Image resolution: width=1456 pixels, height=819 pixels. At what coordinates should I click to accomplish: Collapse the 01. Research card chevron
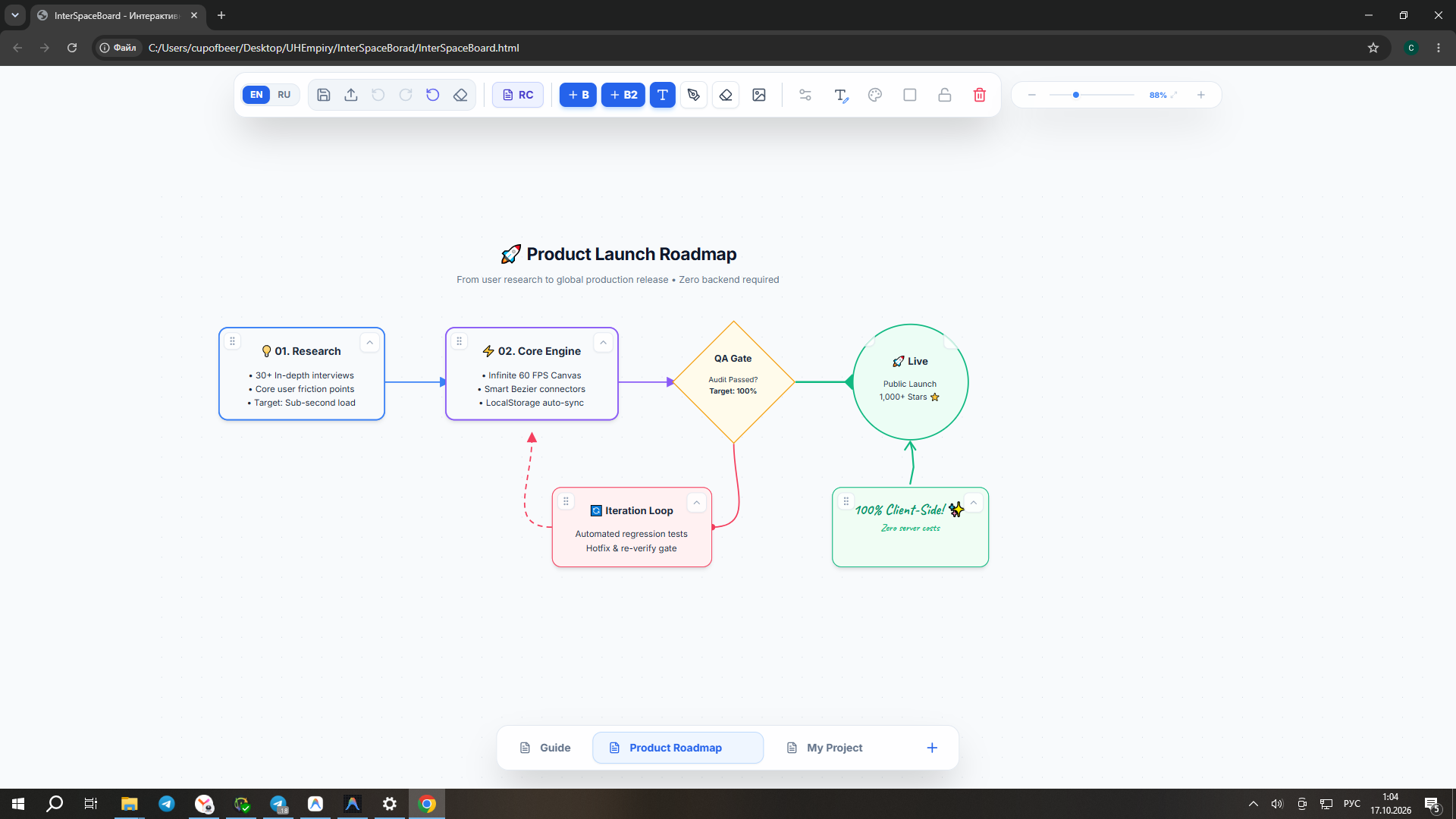pos(370,343)
